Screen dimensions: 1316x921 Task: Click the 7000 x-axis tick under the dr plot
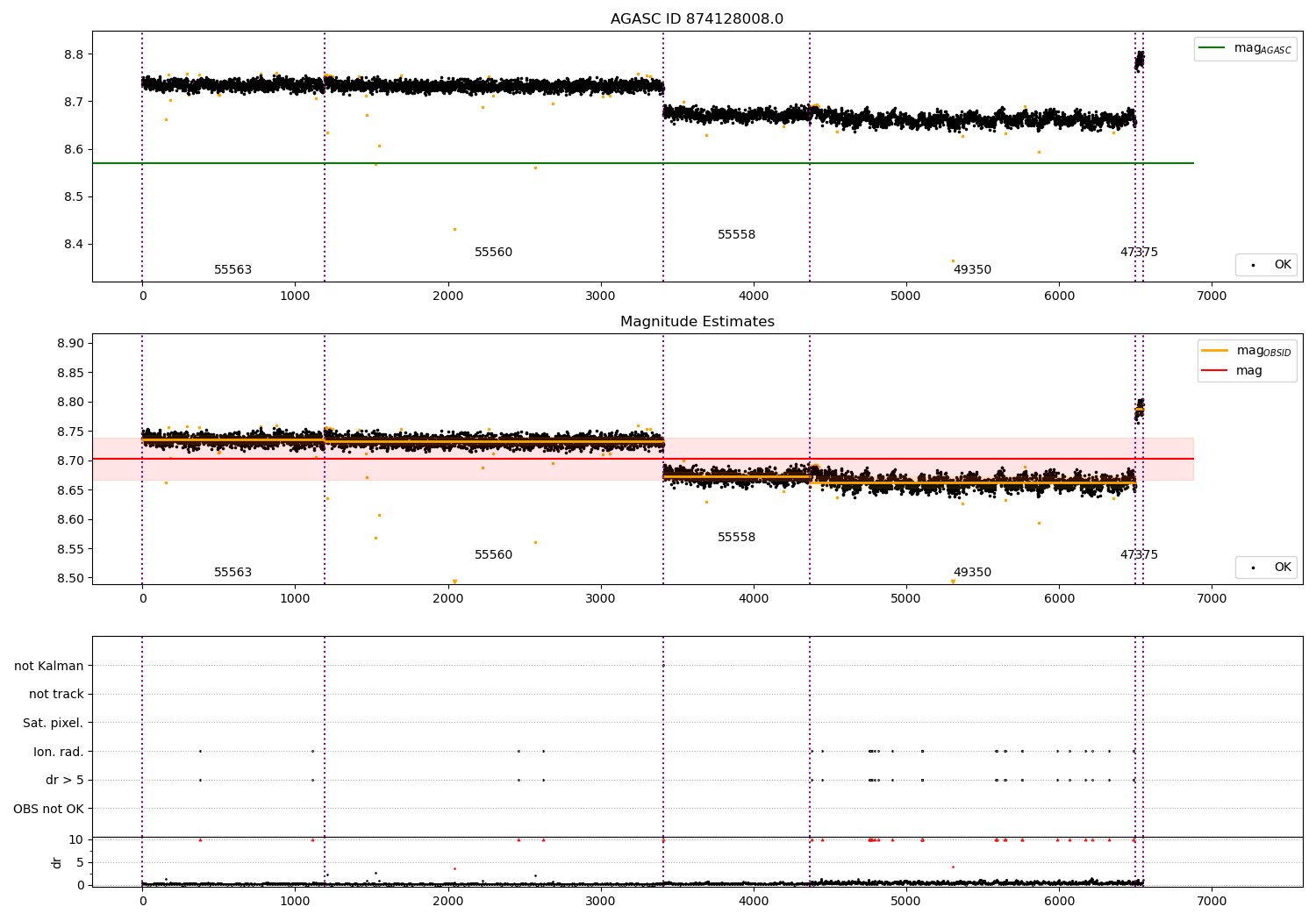point(1212,901)
